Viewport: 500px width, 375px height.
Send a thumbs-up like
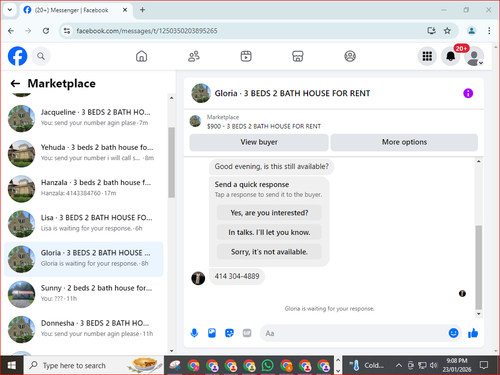[x=473, y=333]
